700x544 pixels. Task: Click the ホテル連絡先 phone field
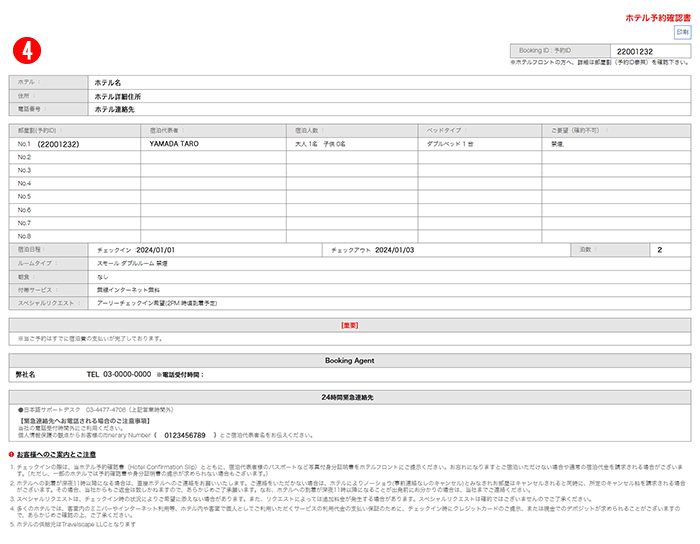(115, 110)
